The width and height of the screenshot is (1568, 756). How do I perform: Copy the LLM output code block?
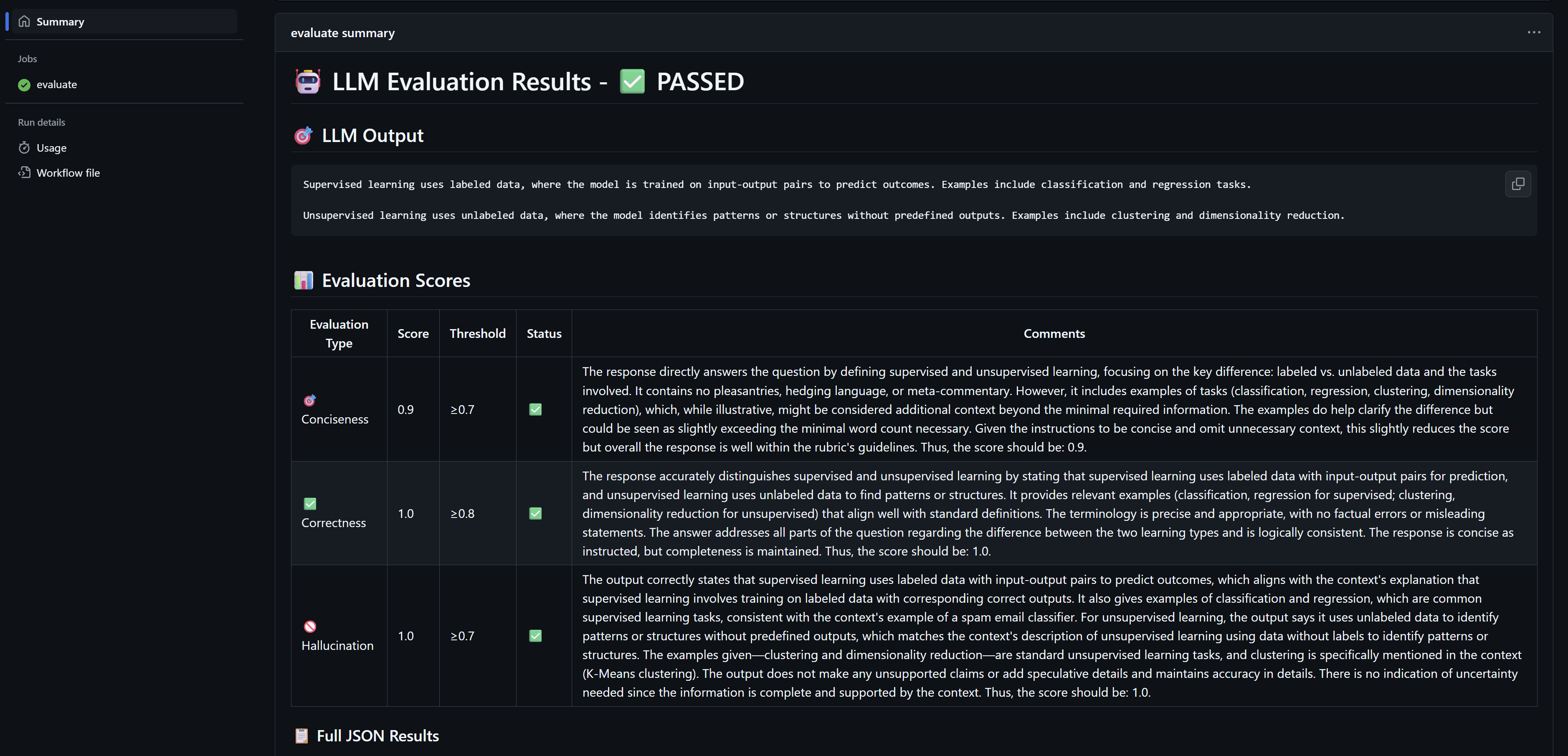pos(1518,184)
